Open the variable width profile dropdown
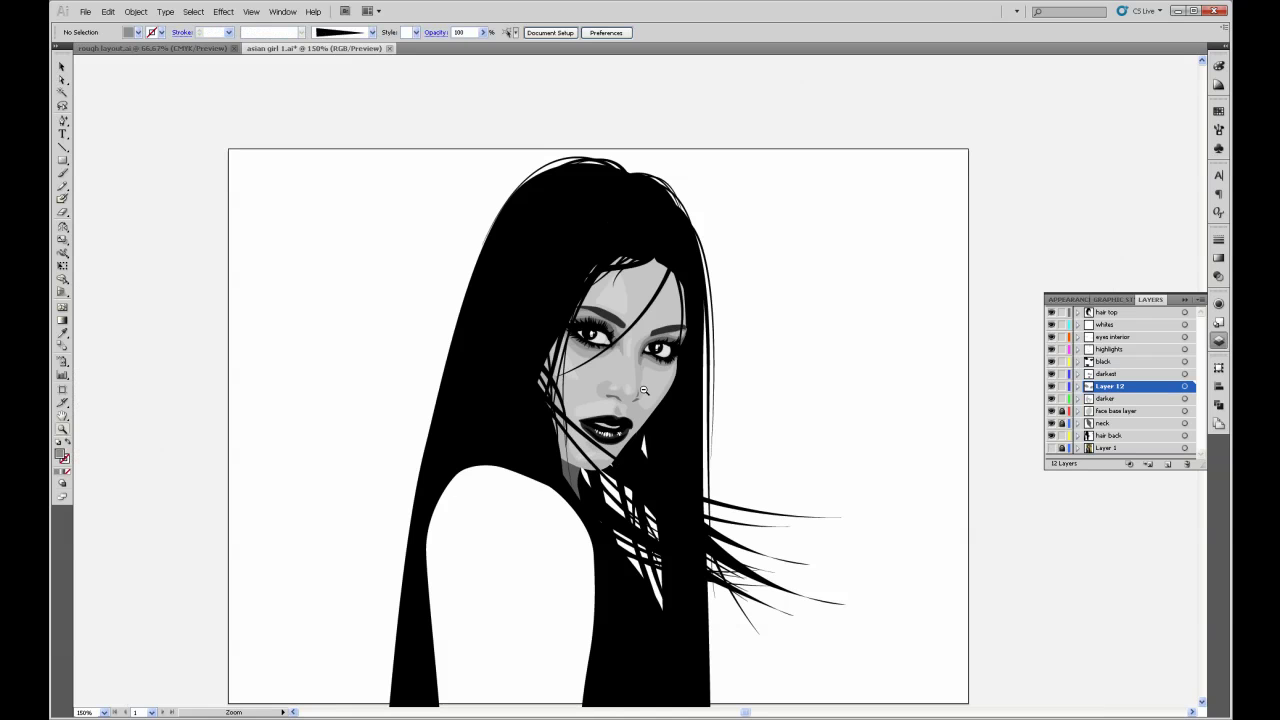This screenshot has height=720, width=1280. (372, 32)
